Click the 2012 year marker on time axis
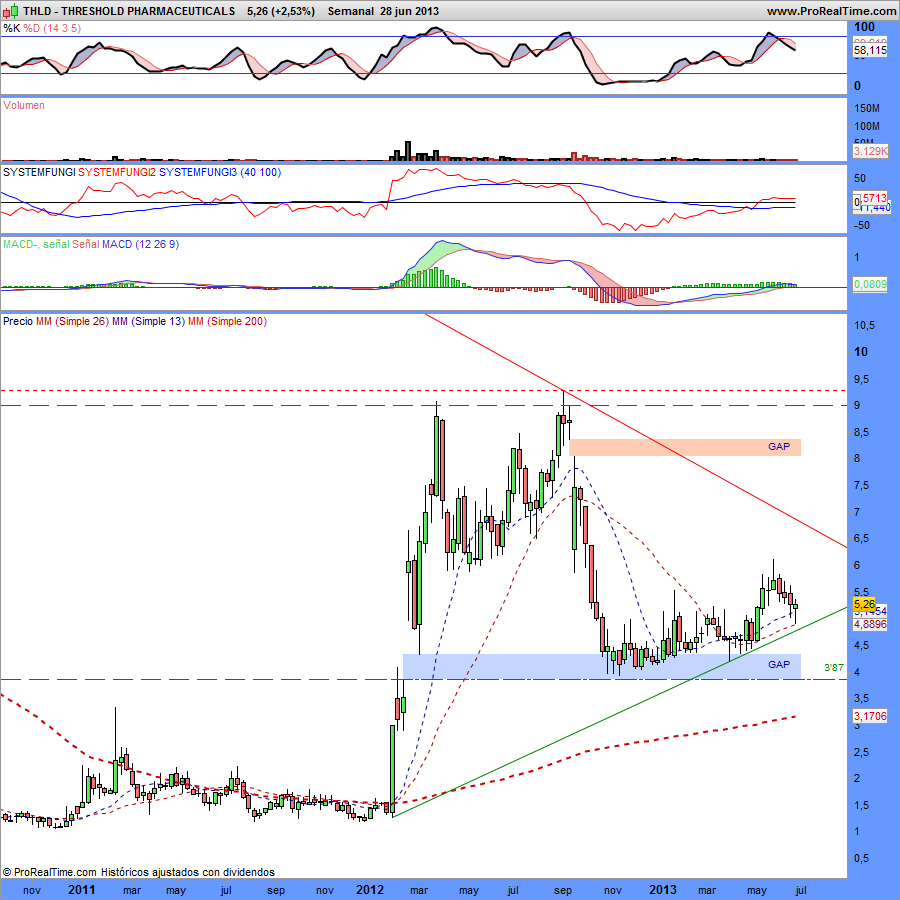 click(370, 890)
